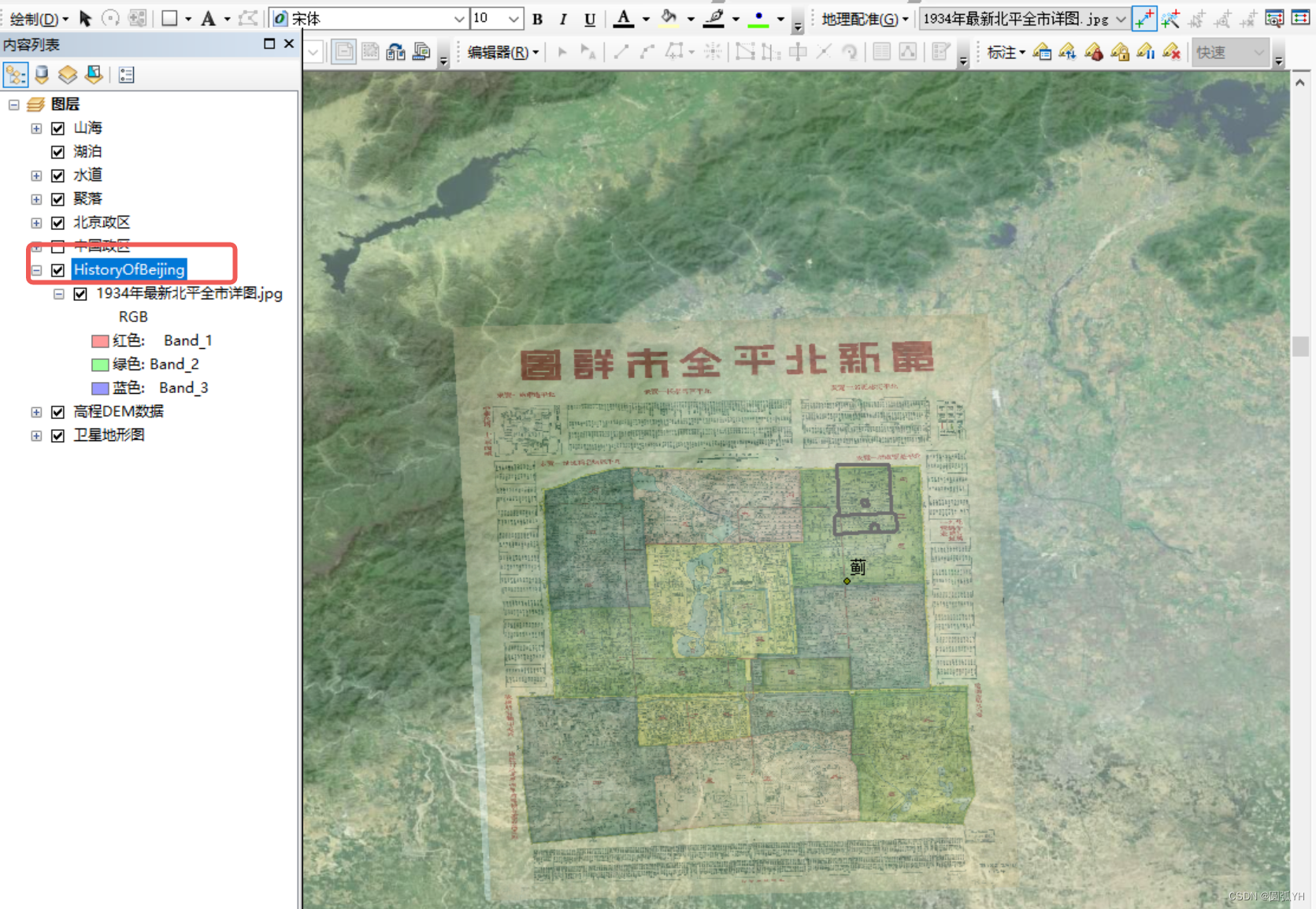This screenshot has width=1316, height=909.
Task: Click the Change Layout icon
Action: [x=396, y=52]
